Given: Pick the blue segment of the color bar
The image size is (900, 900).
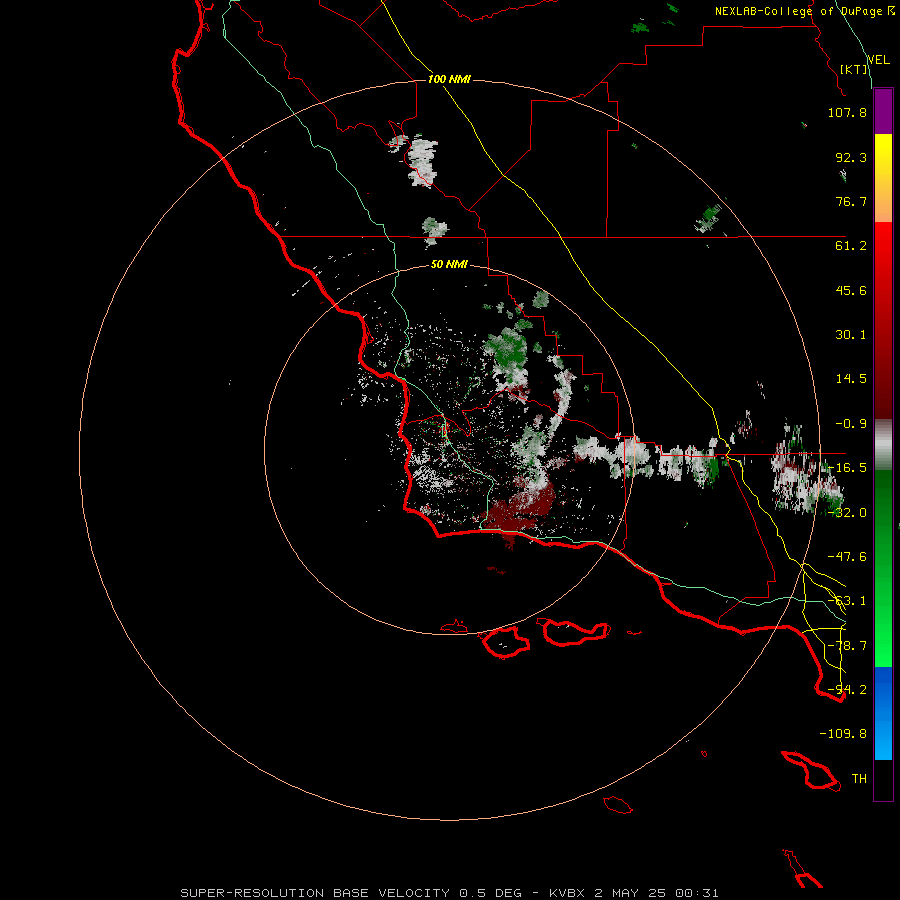Looking at the screenshot, I should [x=883, y=713].
